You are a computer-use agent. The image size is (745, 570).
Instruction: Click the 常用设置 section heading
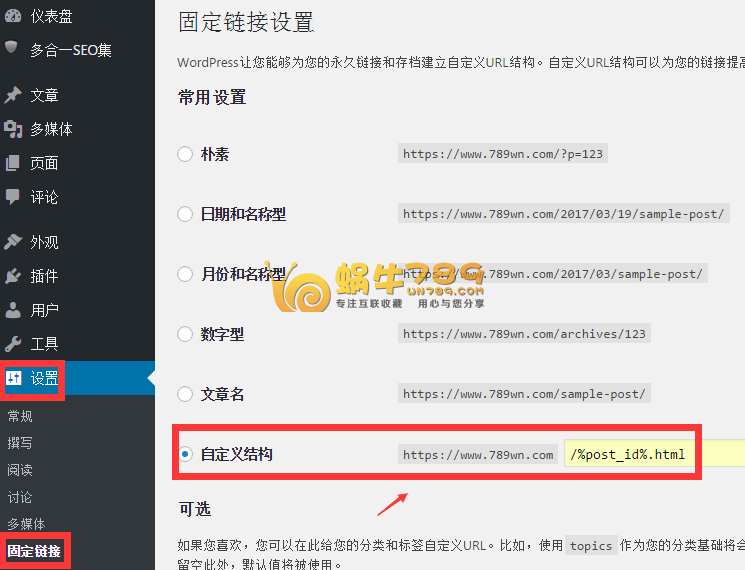pos(212,97)
